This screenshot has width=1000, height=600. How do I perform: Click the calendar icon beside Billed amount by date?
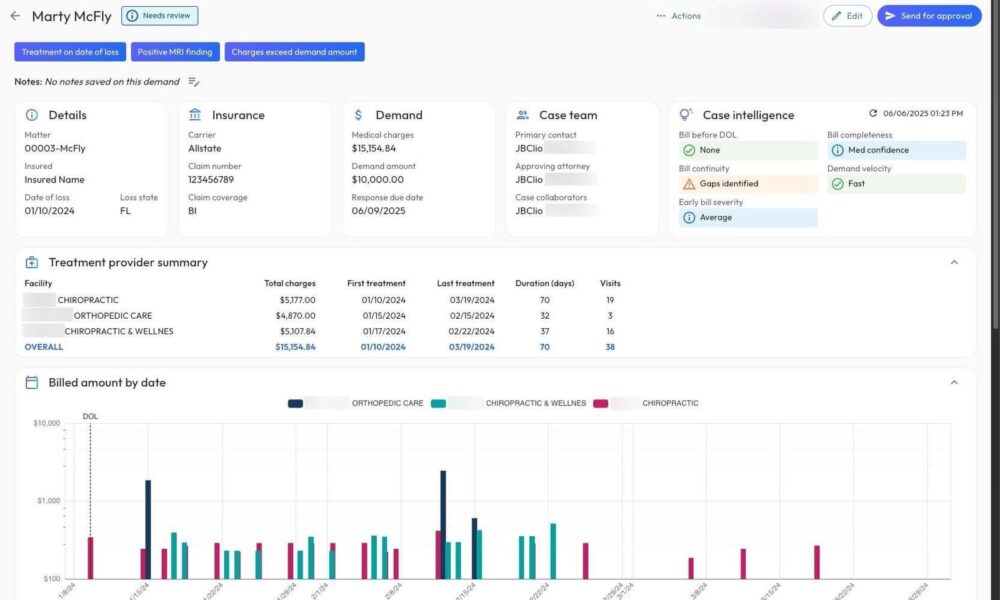[32, 383]
